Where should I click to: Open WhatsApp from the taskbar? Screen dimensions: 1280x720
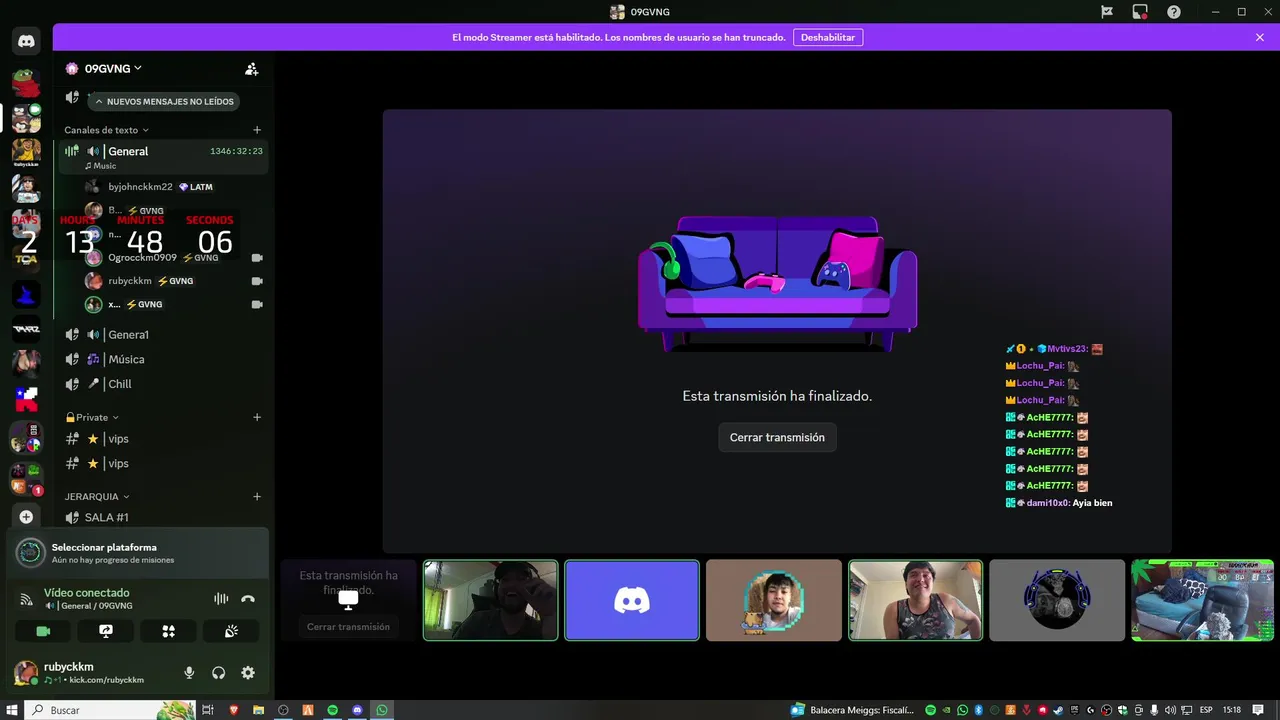382,710
